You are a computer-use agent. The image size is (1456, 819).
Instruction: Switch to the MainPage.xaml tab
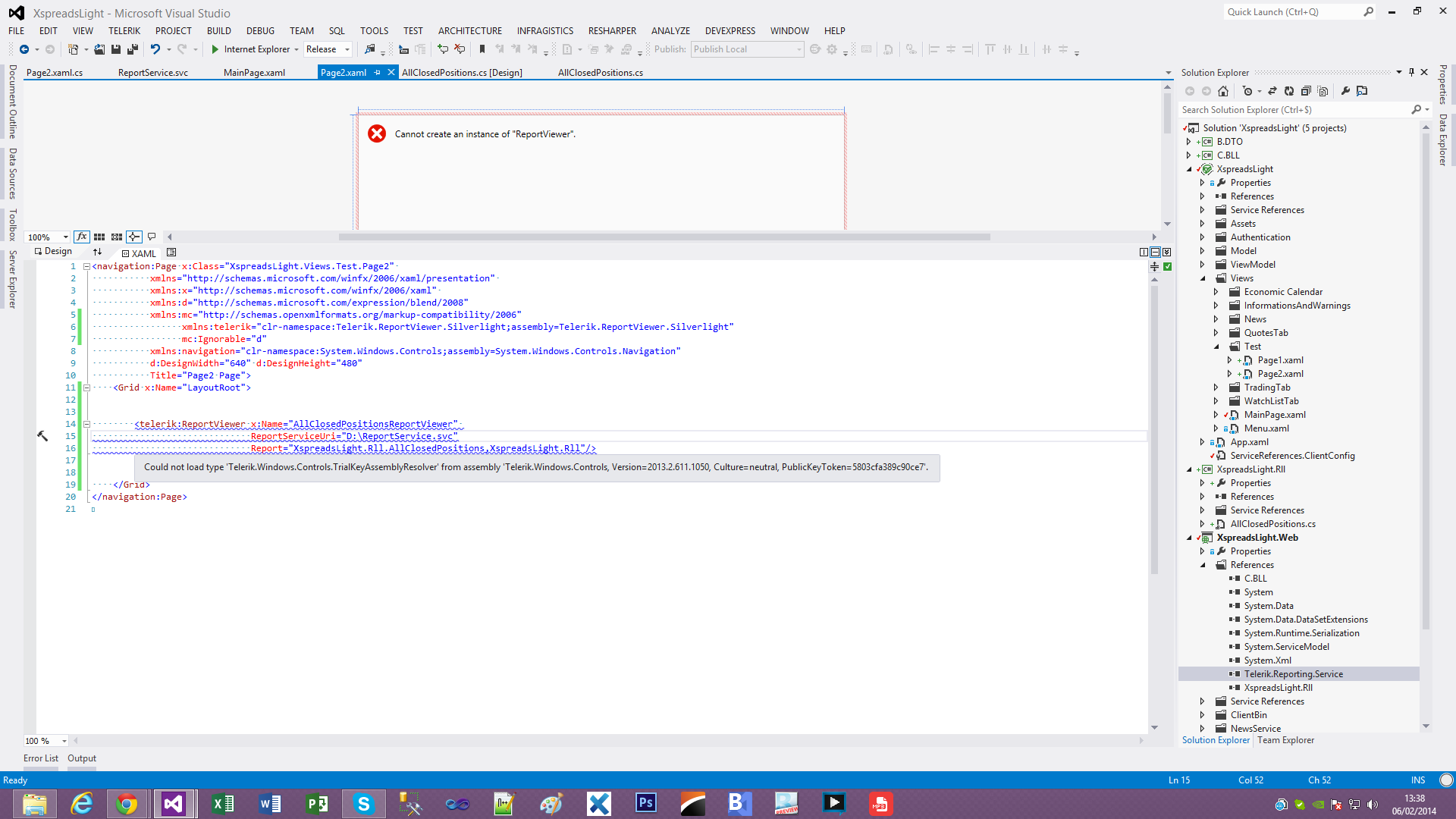click(x=254, y=73)
